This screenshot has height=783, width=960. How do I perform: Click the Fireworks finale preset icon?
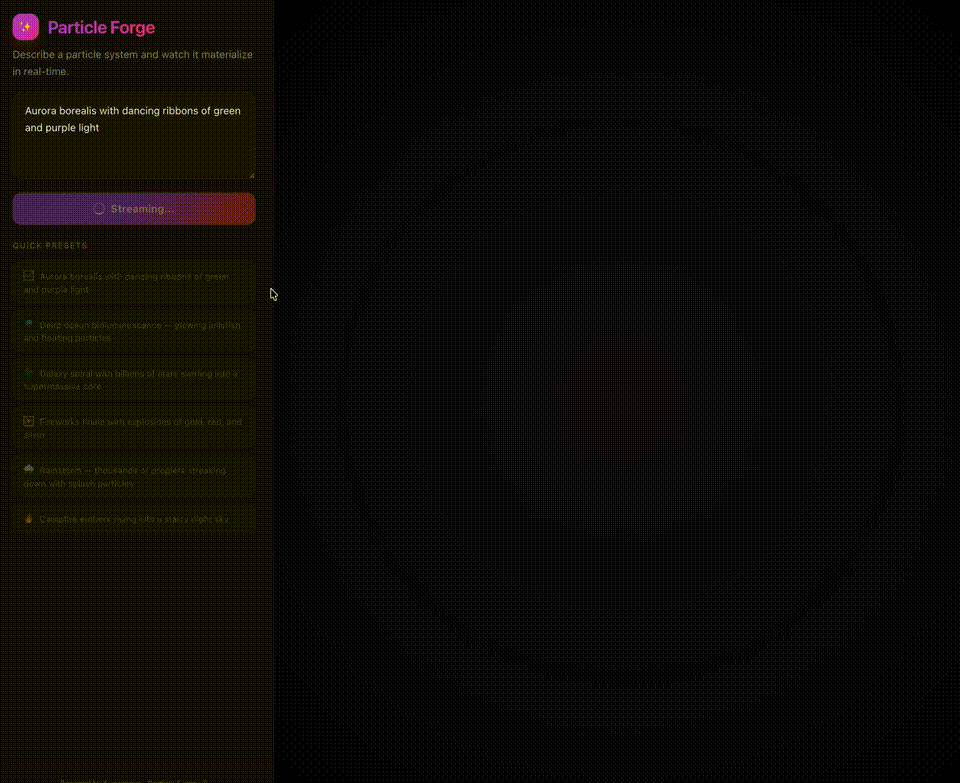tap(29, 421)
